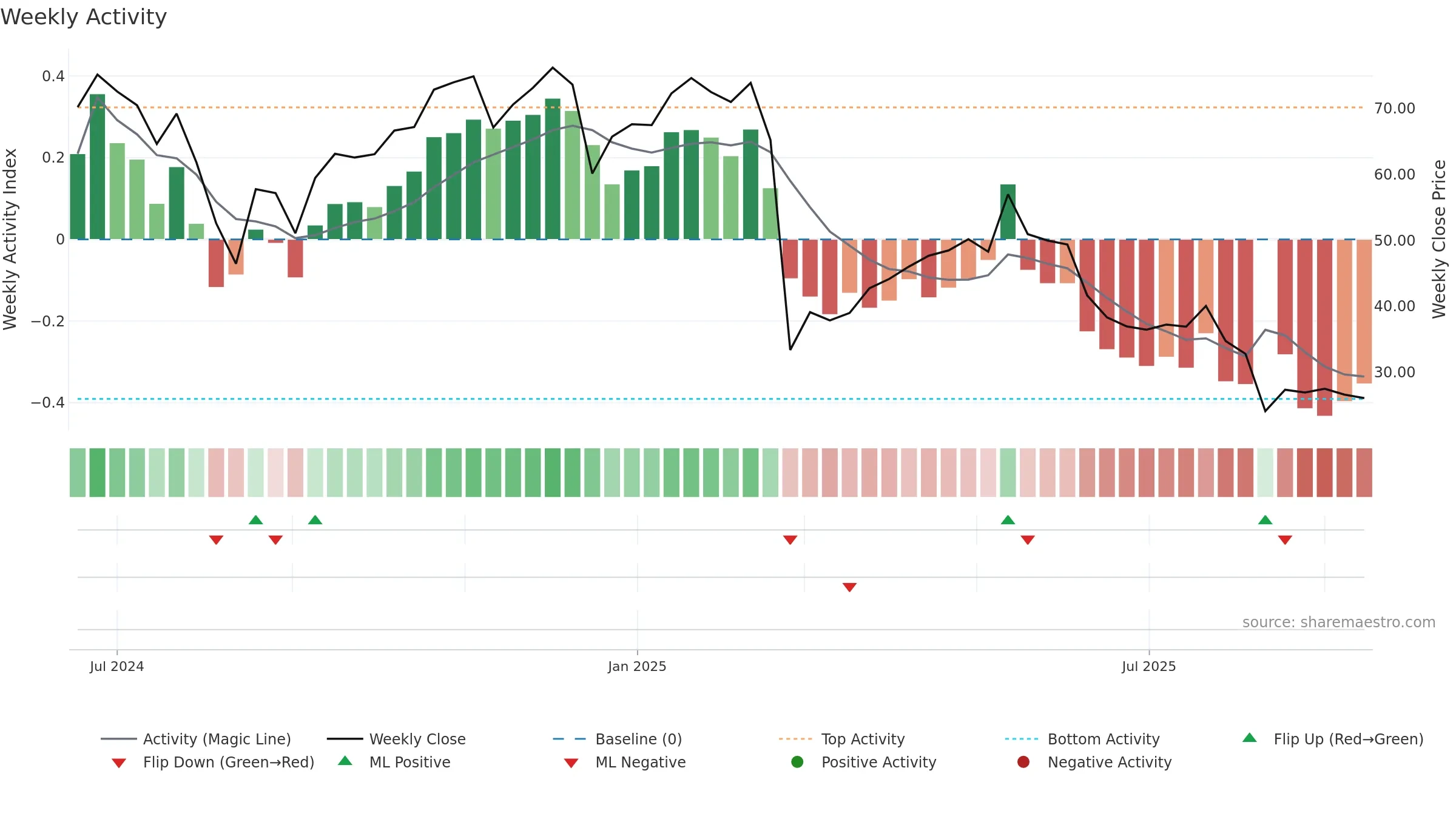Click the Negative Activity red circle icon
Image resolution: width=1456 pixels, height=819 pixels.
pos(1023,762)
